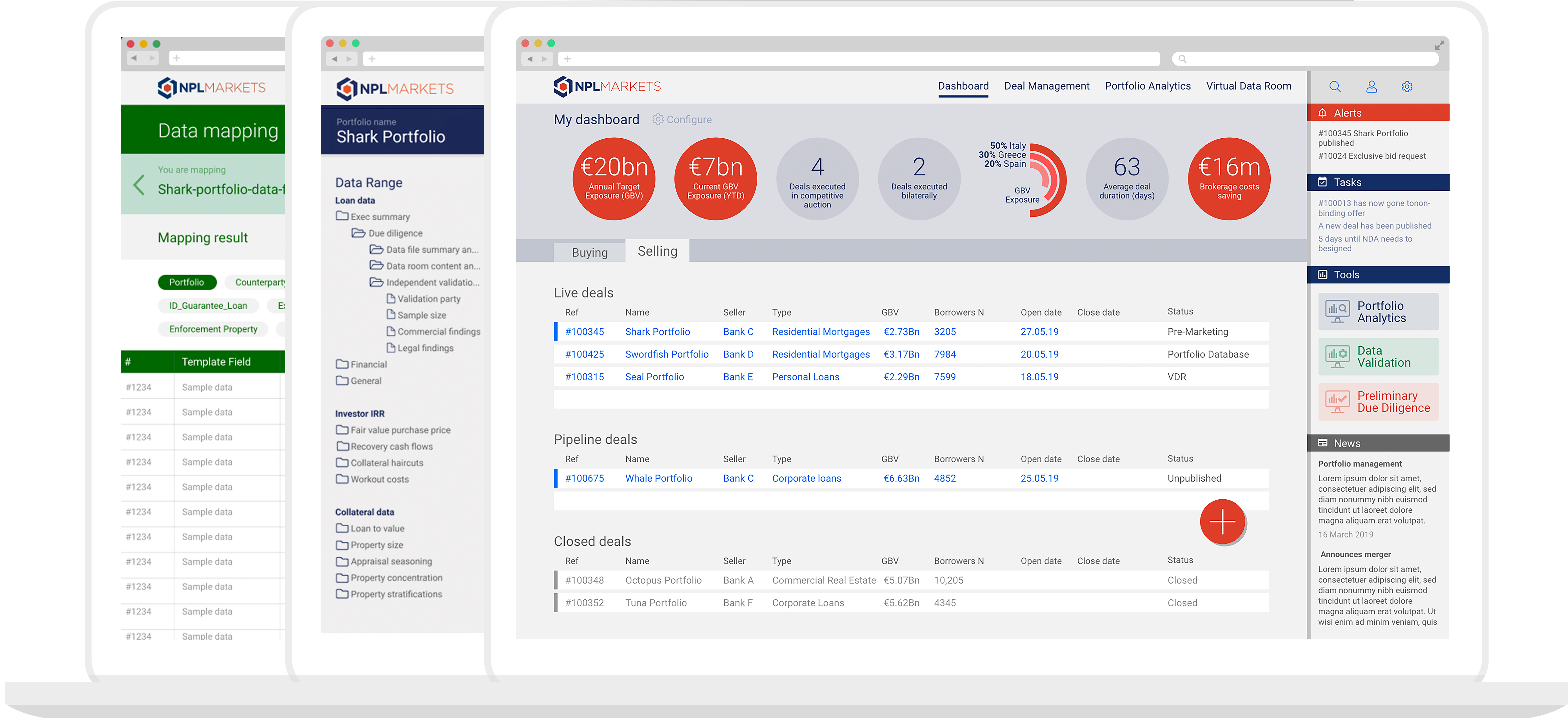The height and width of the screenshot is (718, 1568).
Task: Click the Tasks checklist icon
Action: click(1322, 182)
